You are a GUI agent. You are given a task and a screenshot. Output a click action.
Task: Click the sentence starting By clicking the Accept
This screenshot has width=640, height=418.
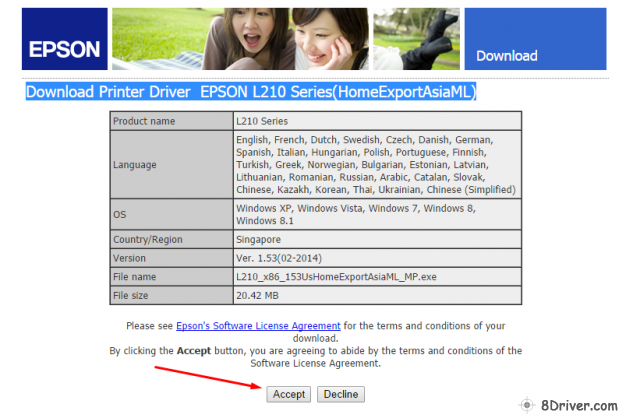[x=316, y=357]
